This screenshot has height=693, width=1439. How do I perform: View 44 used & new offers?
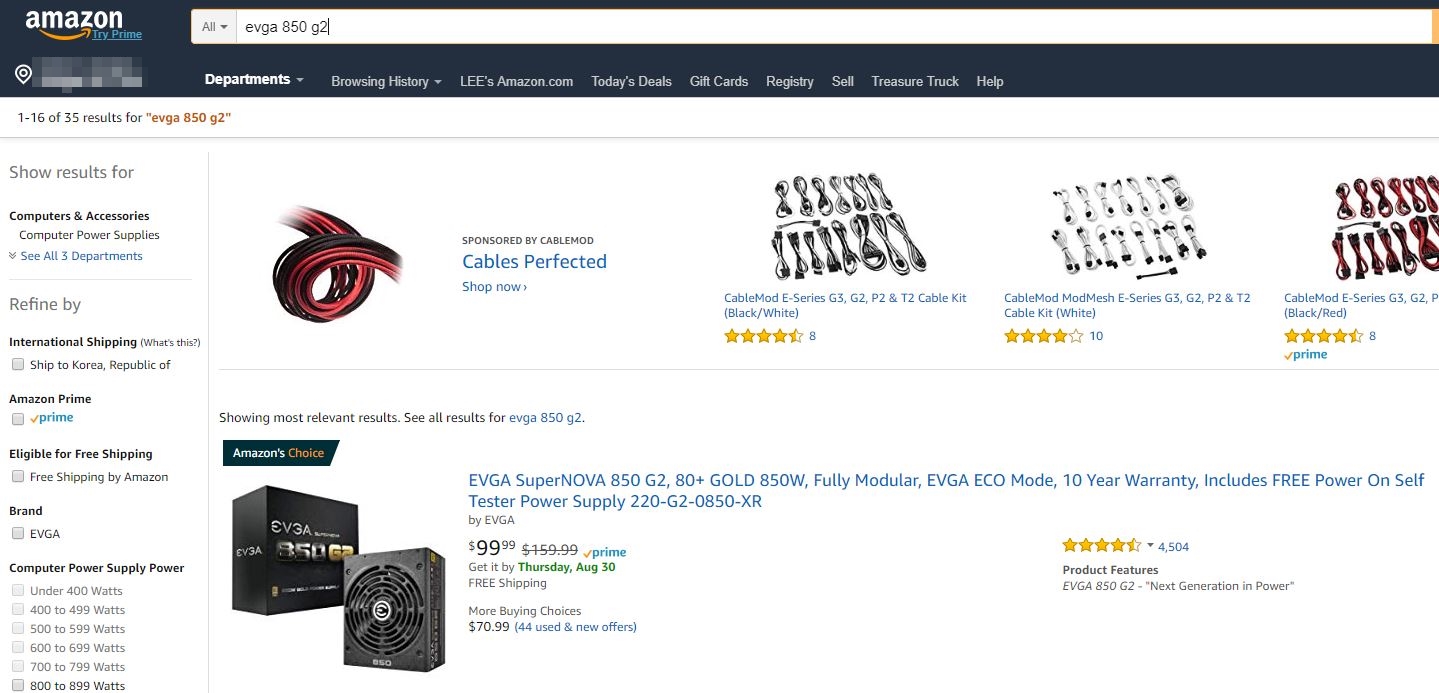click(575, 627)
